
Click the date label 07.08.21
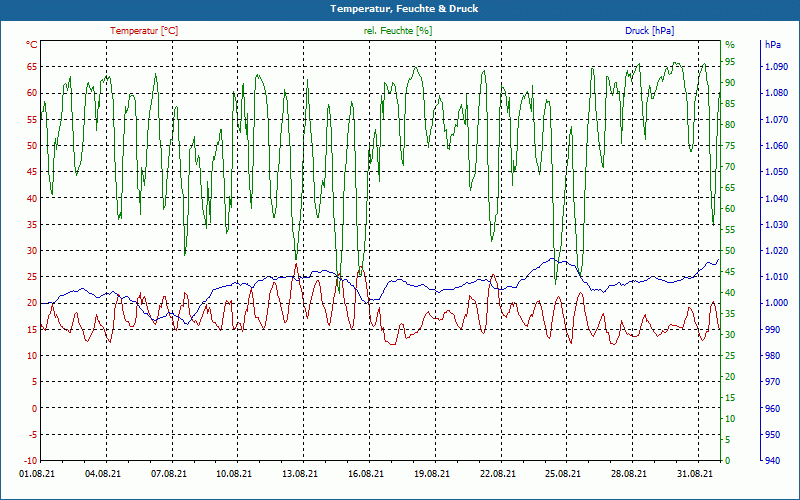[169, 473]
